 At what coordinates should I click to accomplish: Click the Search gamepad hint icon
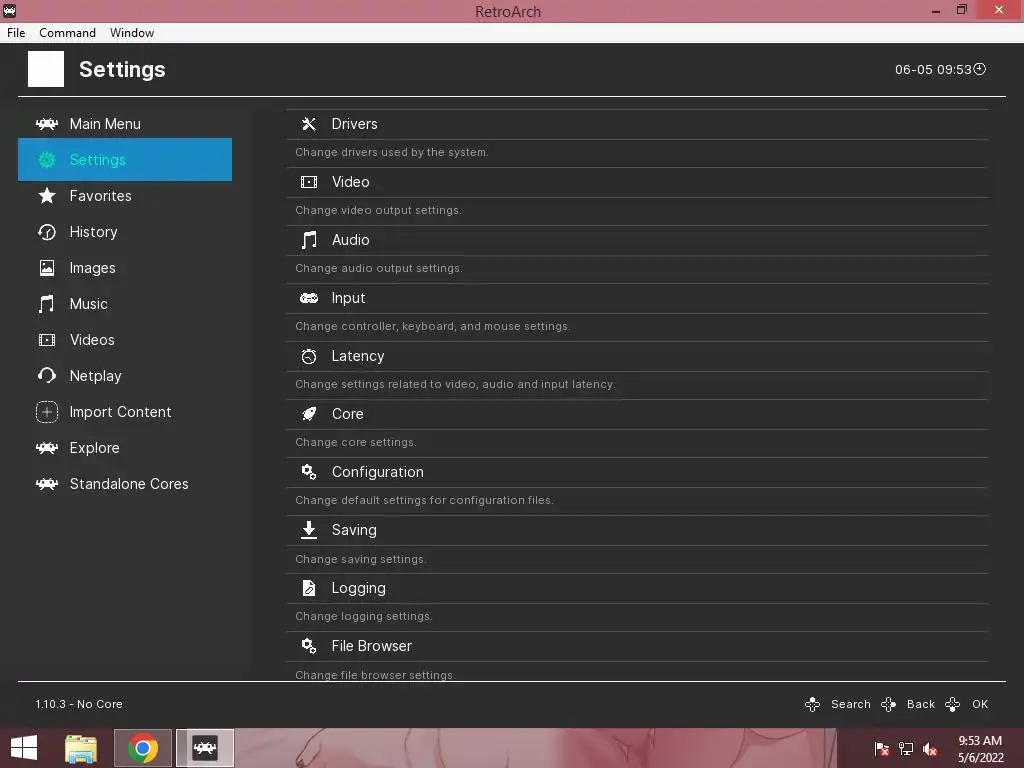point(812,704)
